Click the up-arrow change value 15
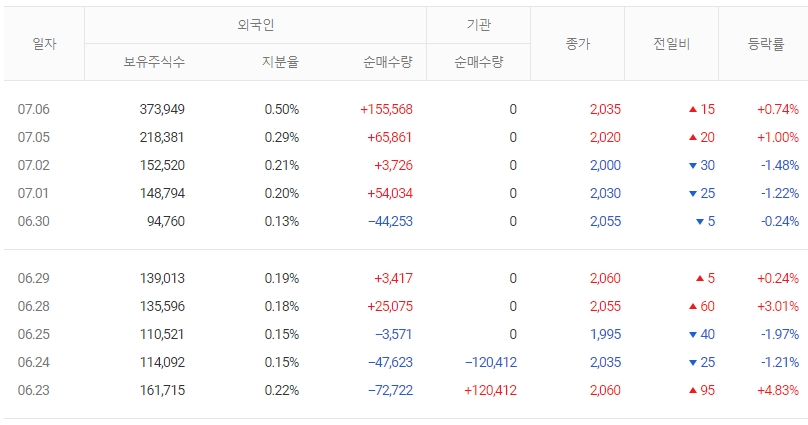The height and width of the screenshot is (425, 808). 702,109
